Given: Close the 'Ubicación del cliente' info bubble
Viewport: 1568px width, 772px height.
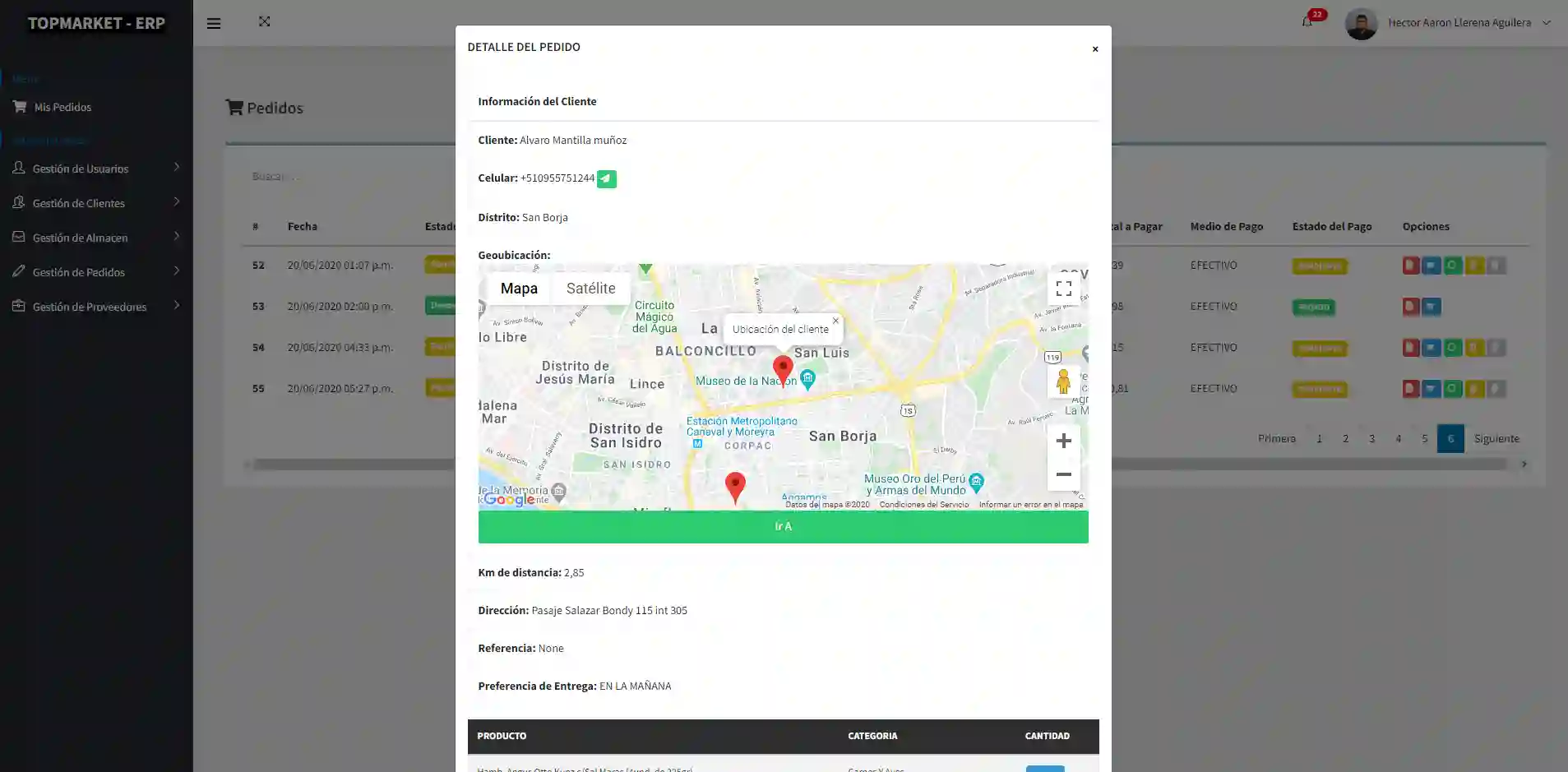Looking at the screenshot, I should tap(835, 321).
